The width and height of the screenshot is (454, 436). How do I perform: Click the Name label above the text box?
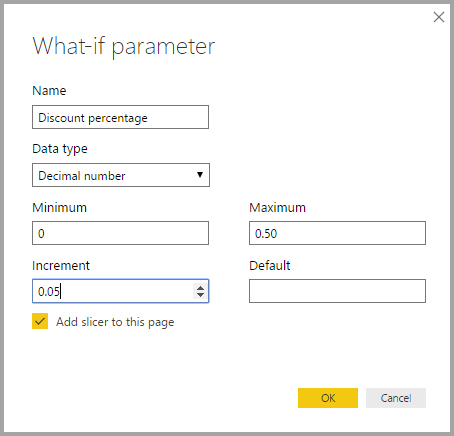(x=49, y=91)
